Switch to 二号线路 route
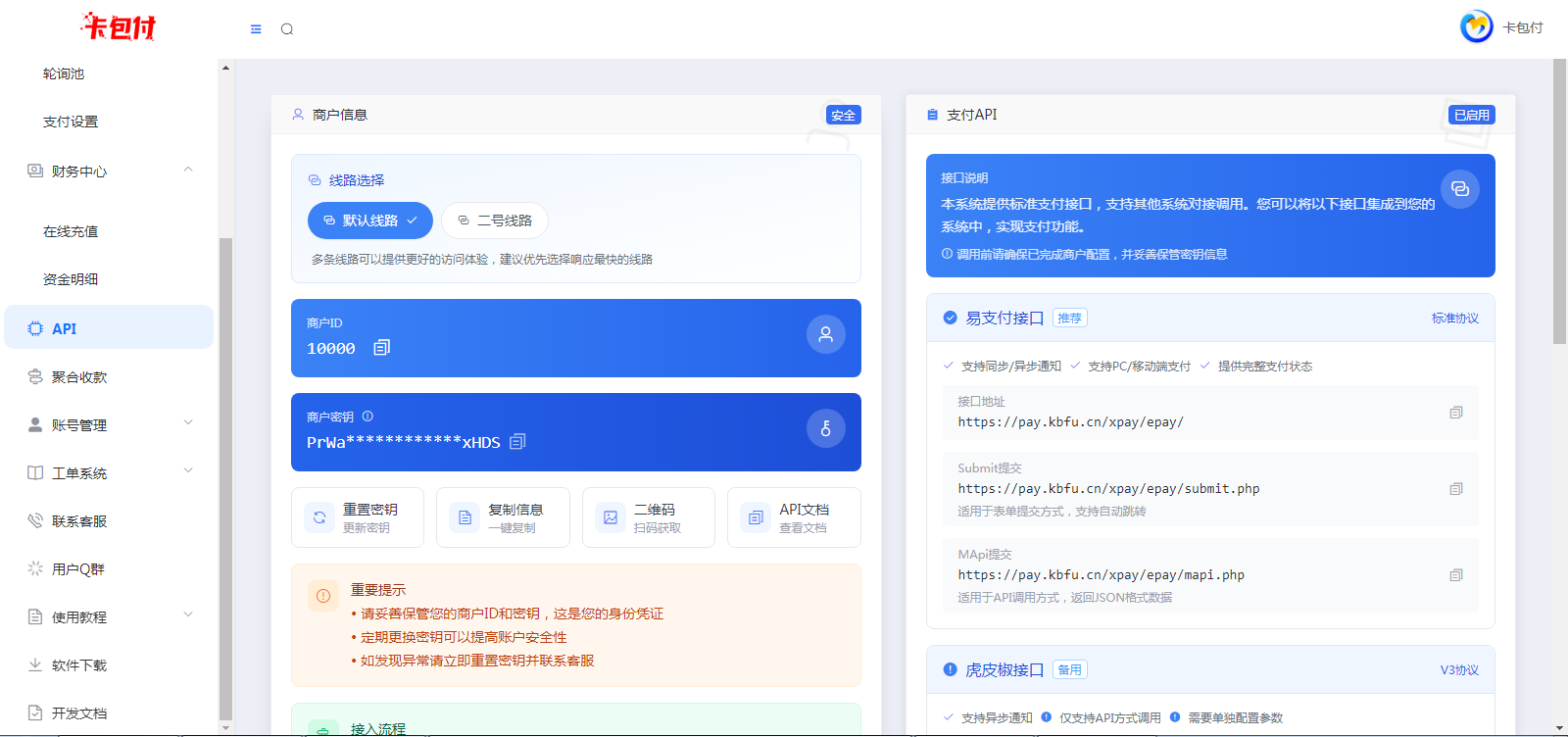 (x=495, y=221)
